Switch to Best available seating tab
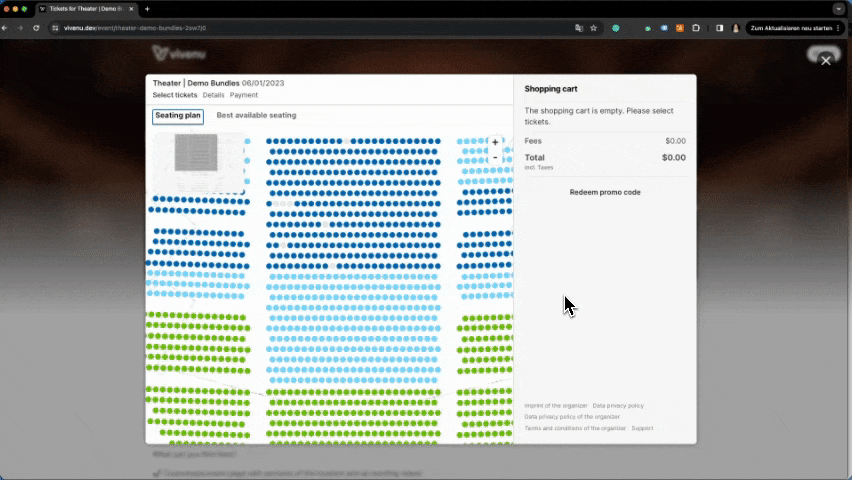The height and width of the screenshot is (480, 852). 256,116
